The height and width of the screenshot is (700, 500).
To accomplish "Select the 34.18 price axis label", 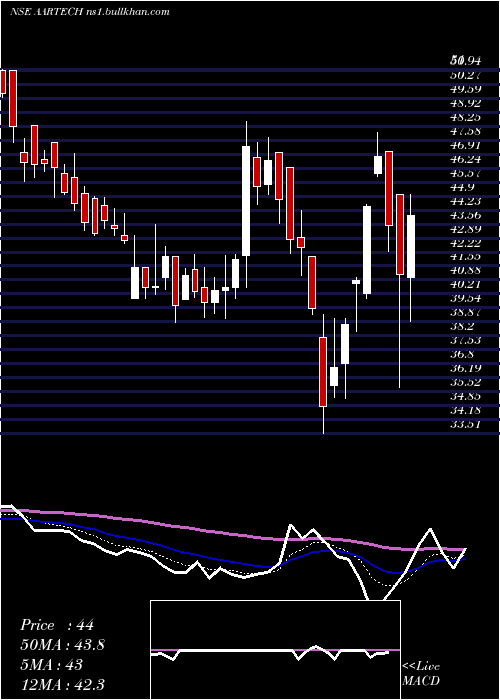I will pos(465,411).
